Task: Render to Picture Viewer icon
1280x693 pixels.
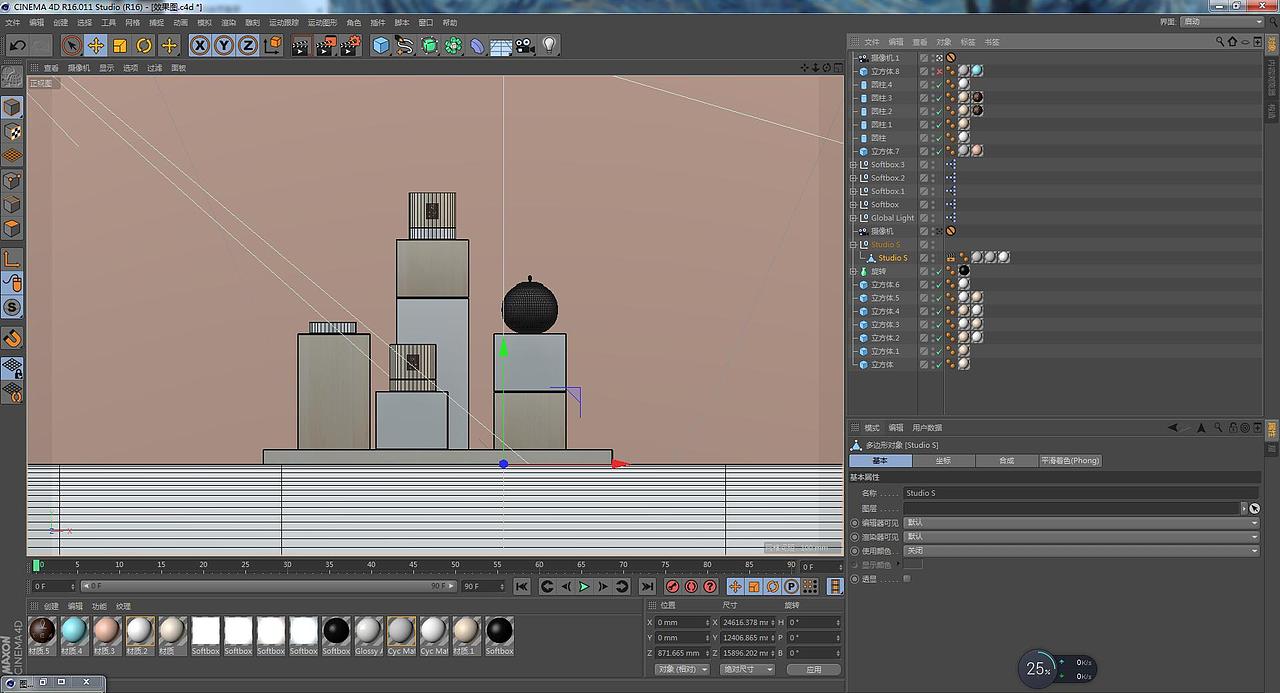Action: coord(326,45)
